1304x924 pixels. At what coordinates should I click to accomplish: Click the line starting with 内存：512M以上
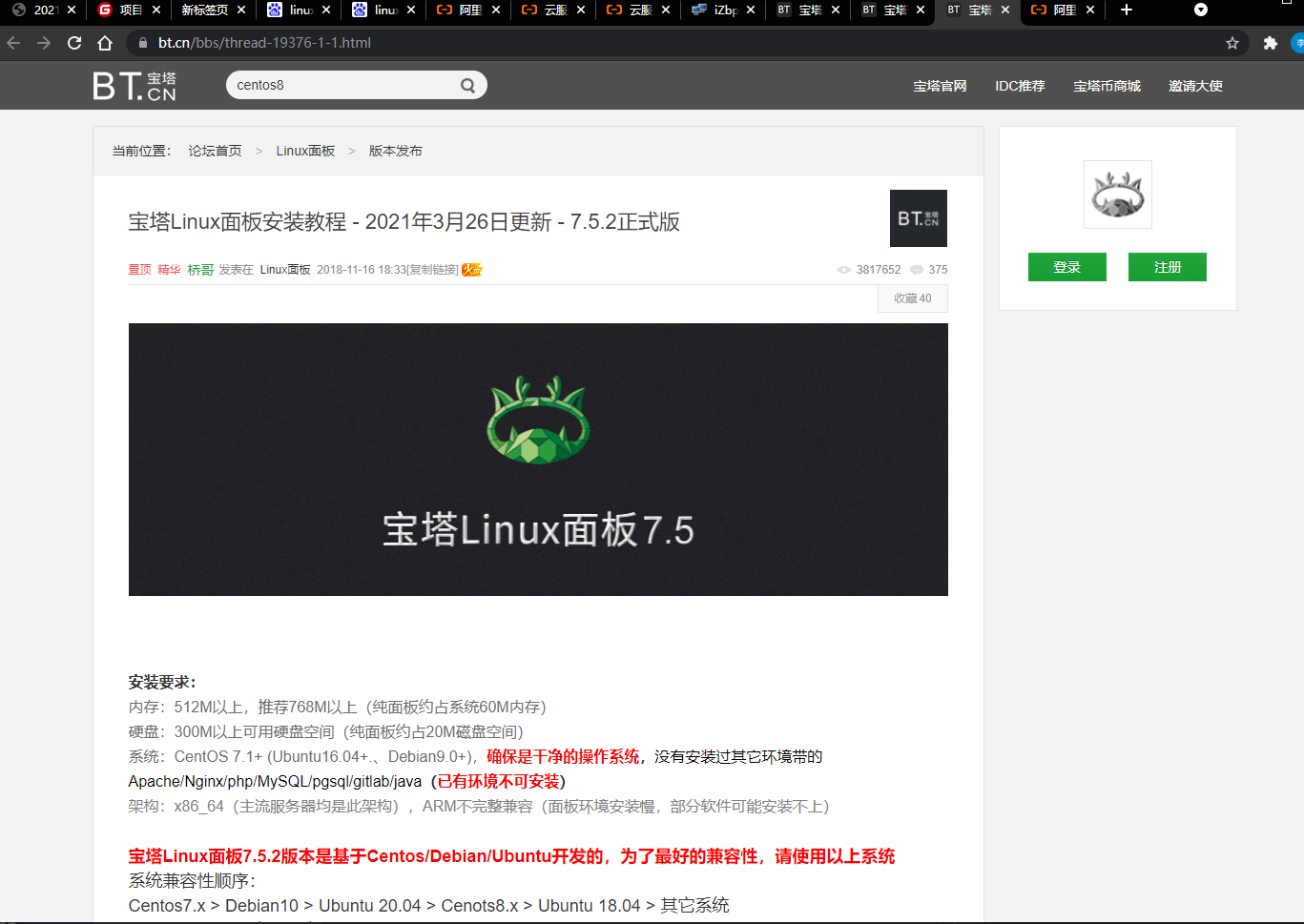[338, 707]
